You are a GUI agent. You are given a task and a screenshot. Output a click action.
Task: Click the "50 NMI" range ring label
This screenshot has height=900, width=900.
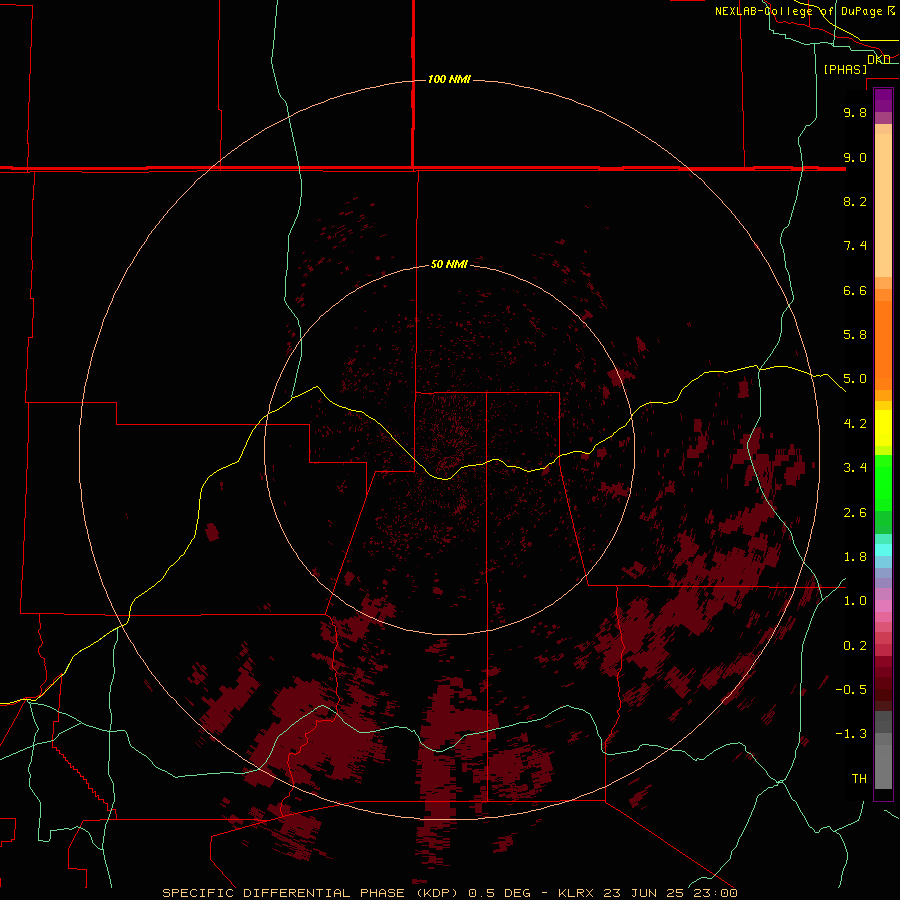[449, 264]
